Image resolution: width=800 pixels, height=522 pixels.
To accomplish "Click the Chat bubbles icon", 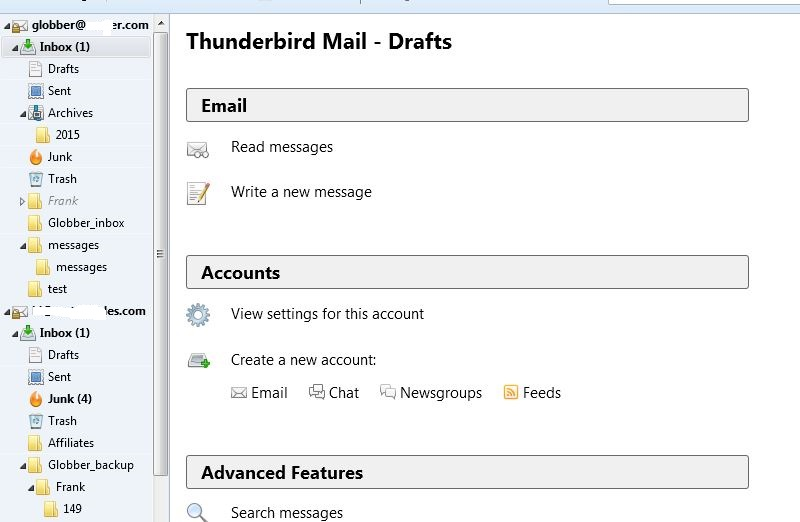I will point(317,392).
